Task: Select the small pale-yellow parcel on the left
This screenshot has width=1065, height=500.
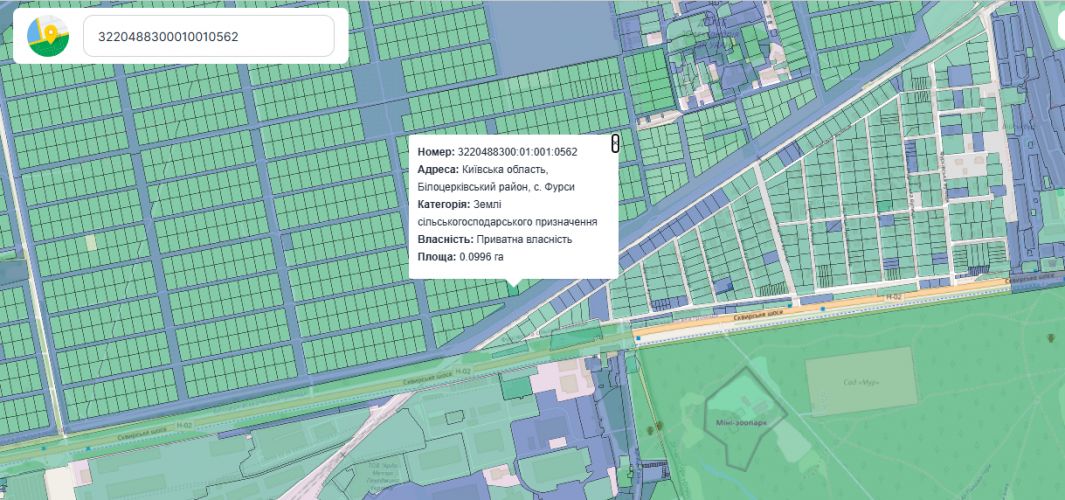Action: coord(91,242)
